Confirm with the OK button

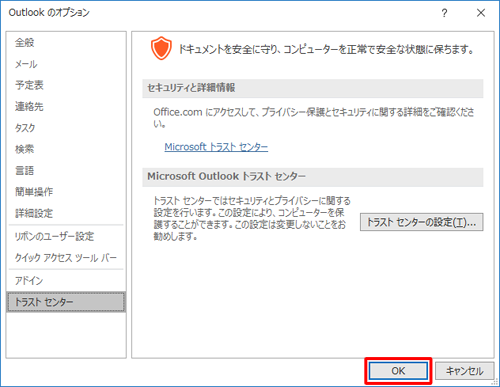click(x=398, y=371)
